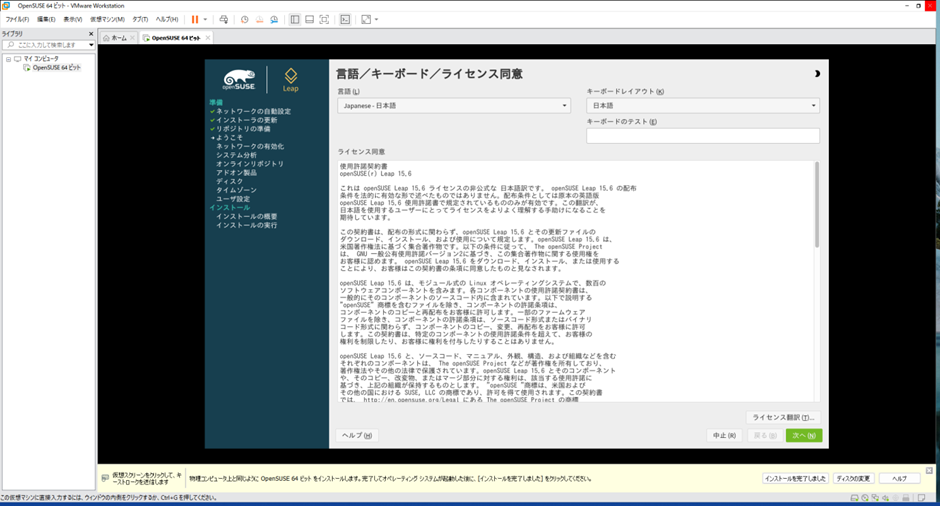The width and height of the screenshot is (940, 506).
Task: Click the pause virtual machine icon
Action: tap(195, 19)
